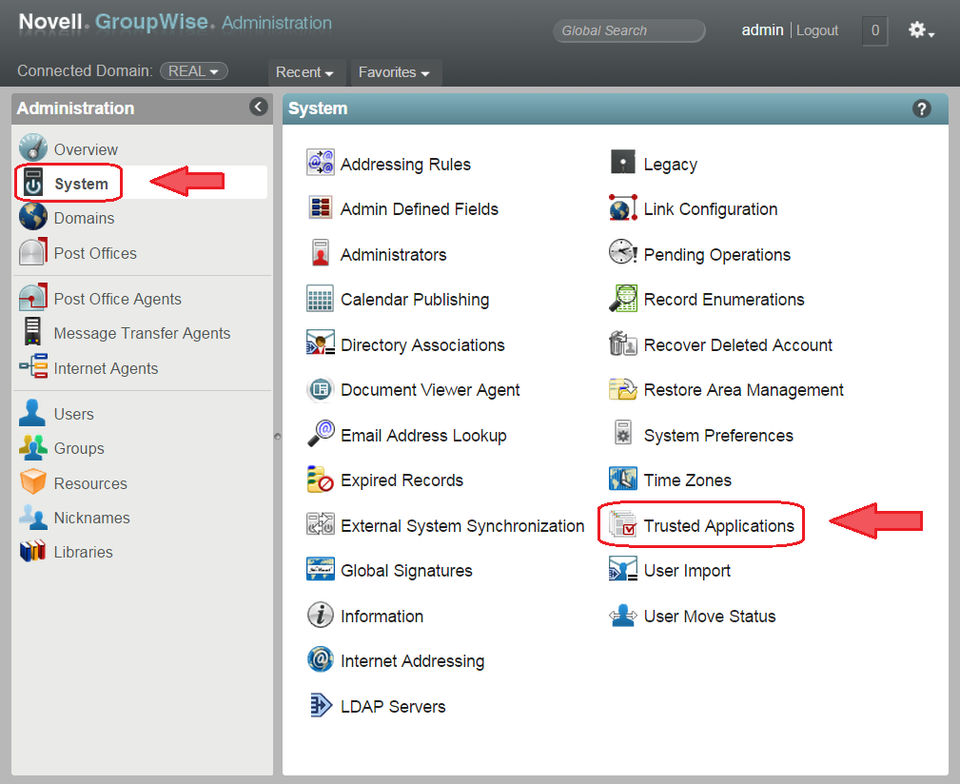This screenshot has height=784, width=960.
Task: Click the admin user link
Action: (762, 30)
